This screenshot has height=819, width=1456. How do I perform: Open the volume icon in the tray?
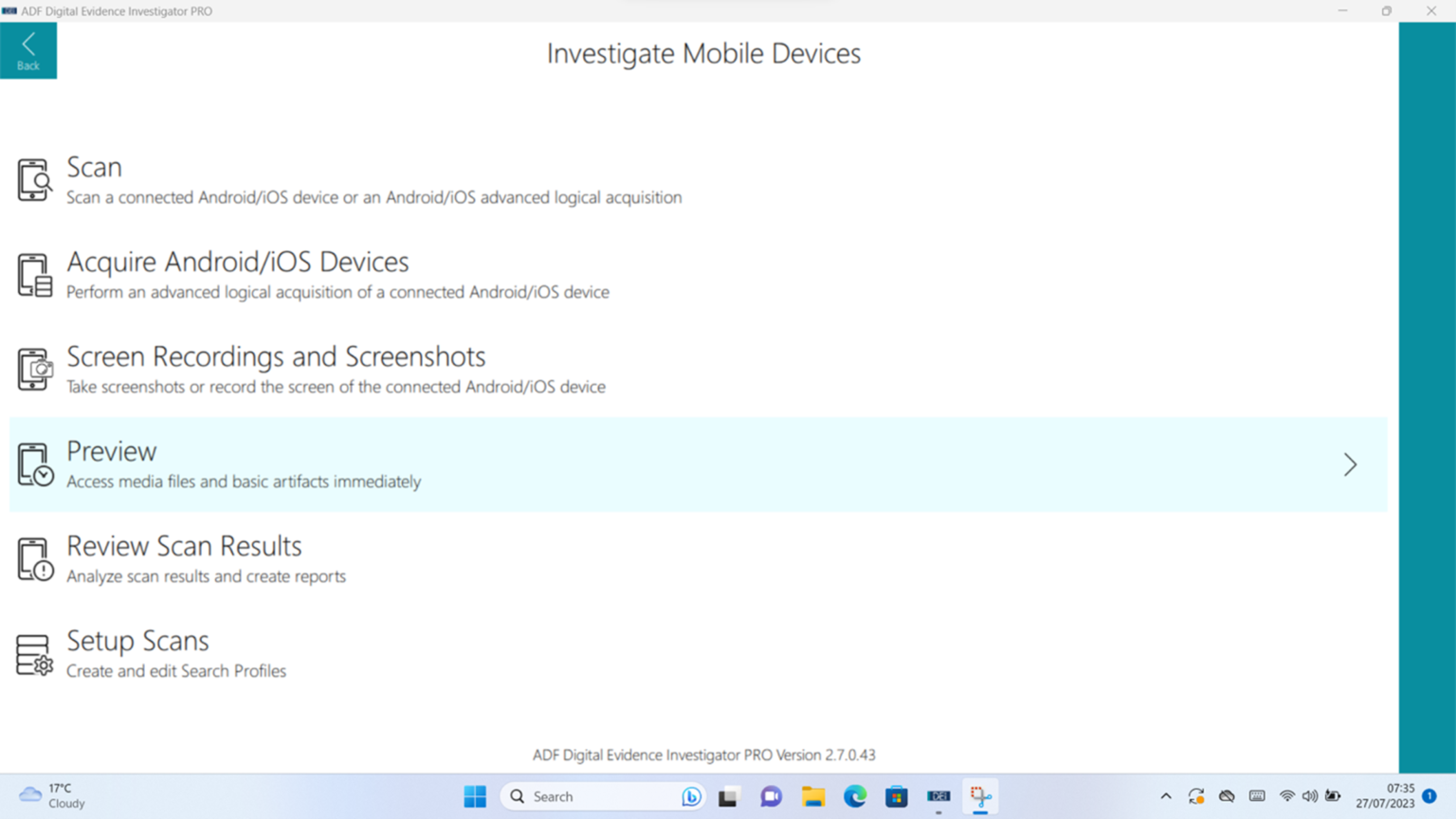pyautogui.click(x=1309, y=796)
